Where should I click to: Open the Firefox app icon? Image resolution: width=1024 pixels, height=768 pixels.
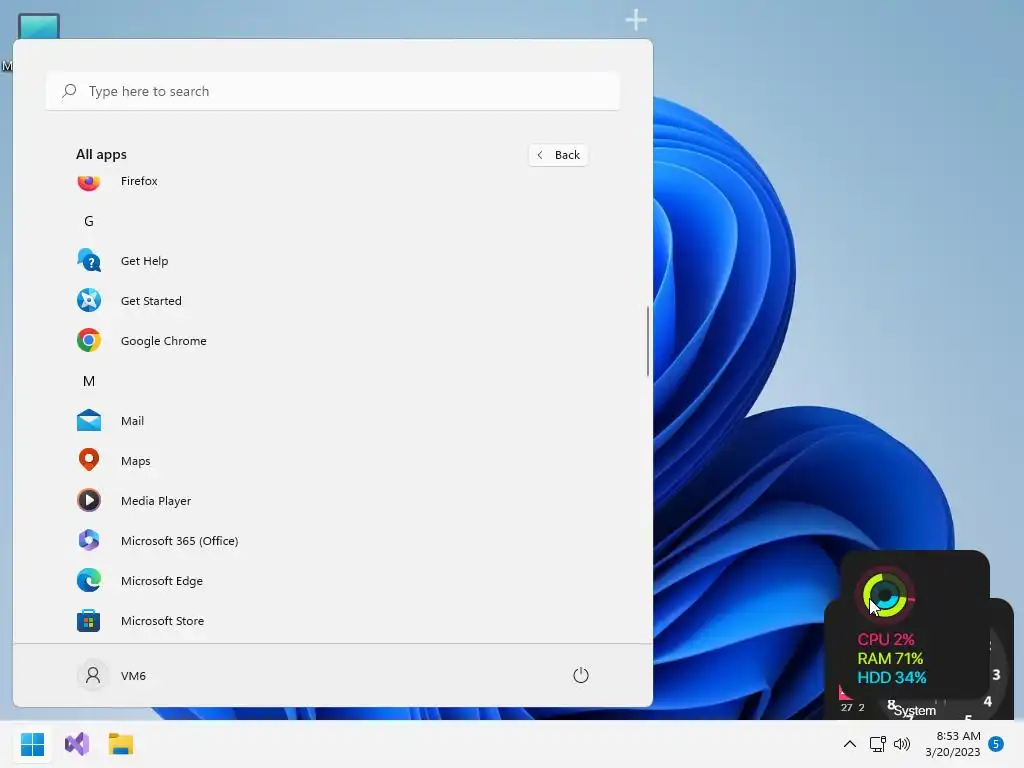click(x=89, y=183)
